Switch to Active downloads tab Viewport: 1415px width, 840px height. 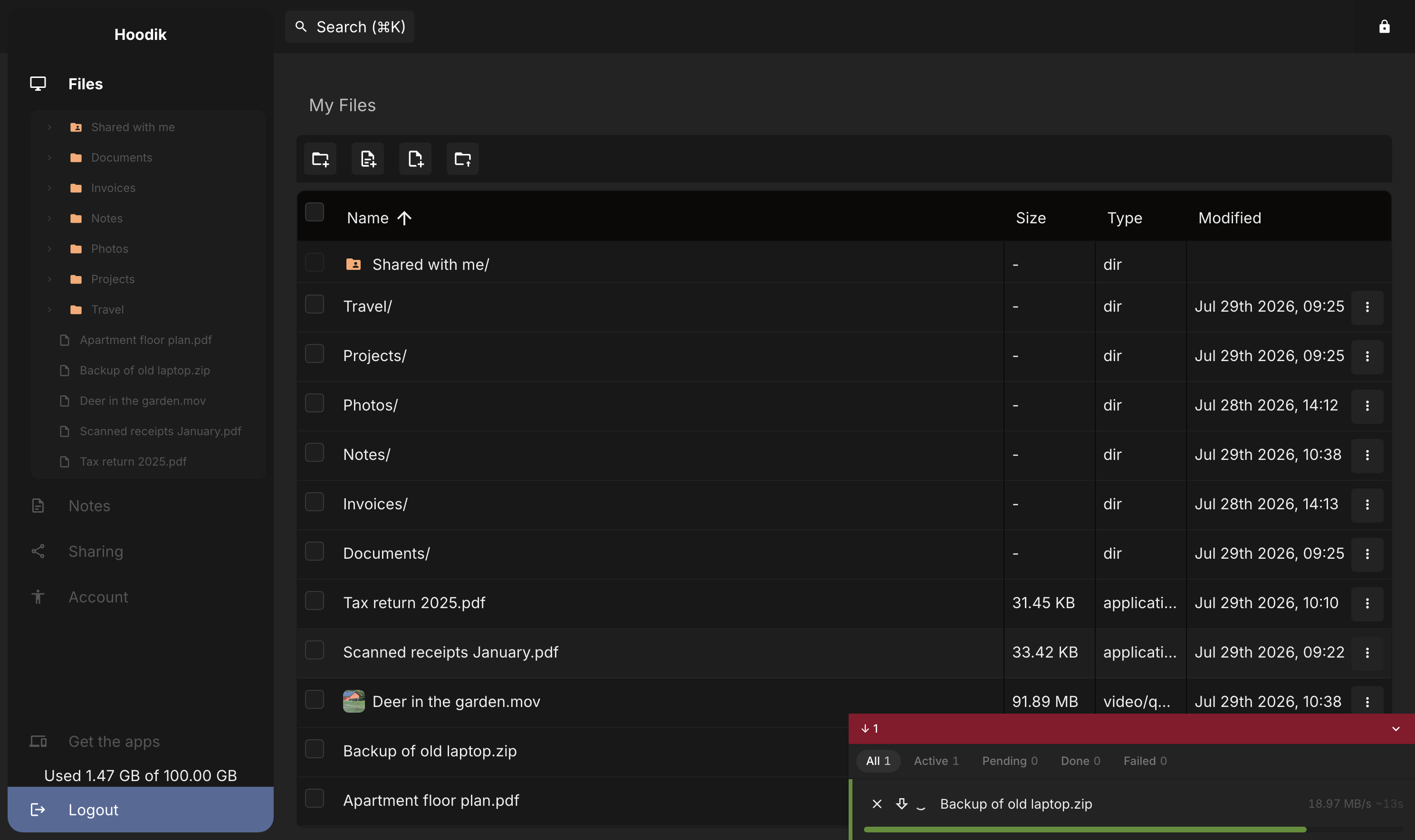(936, 761)
